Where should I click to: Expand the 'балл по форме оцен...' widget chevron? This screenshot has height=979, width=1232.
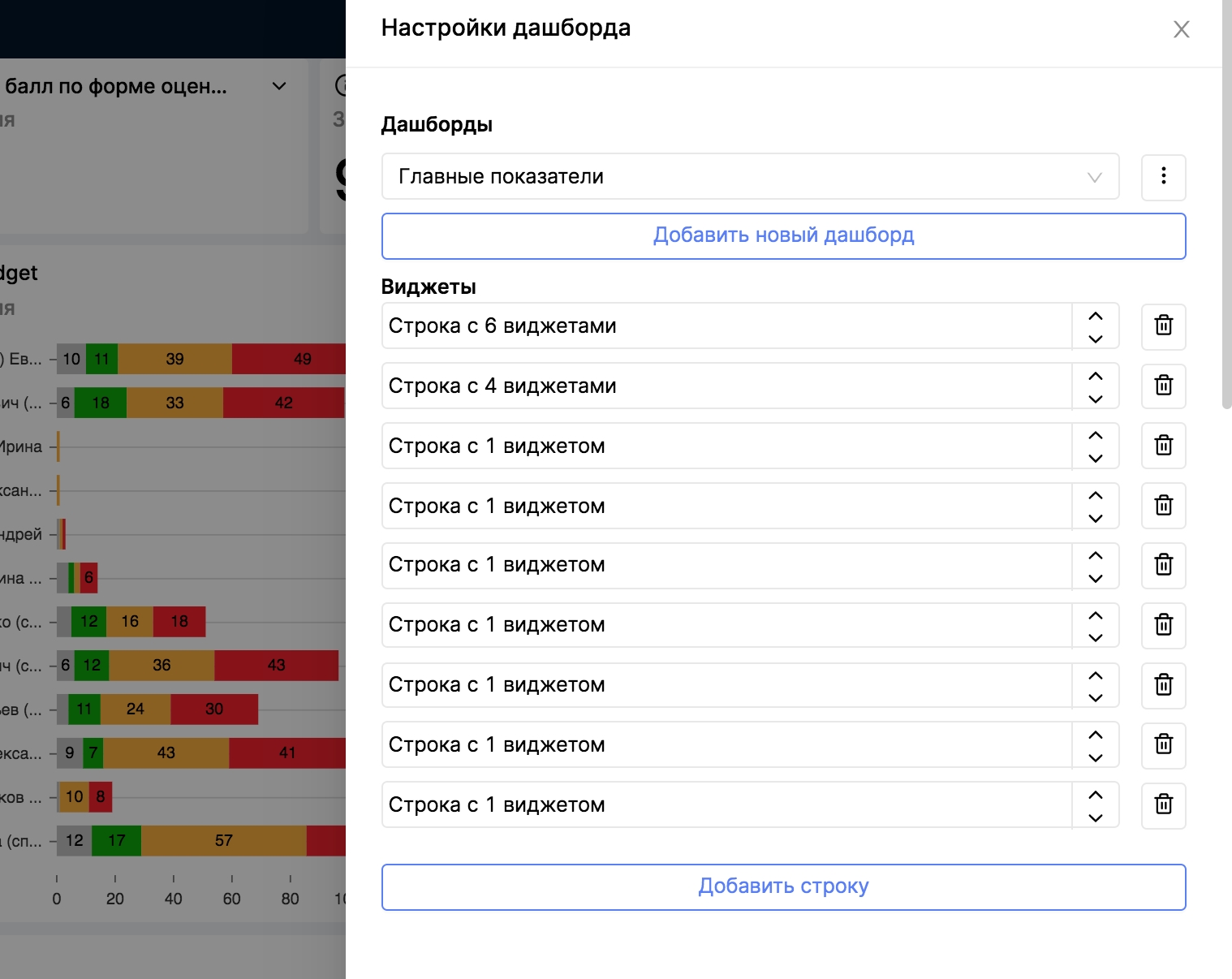tap(279, 86)
